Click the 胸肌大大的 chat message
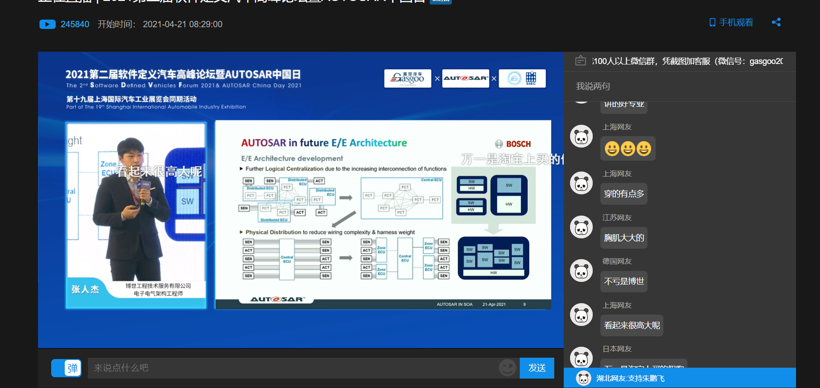The height and width of the screenshot is (388, 820). pyautogui.click(x=624, y=238)
